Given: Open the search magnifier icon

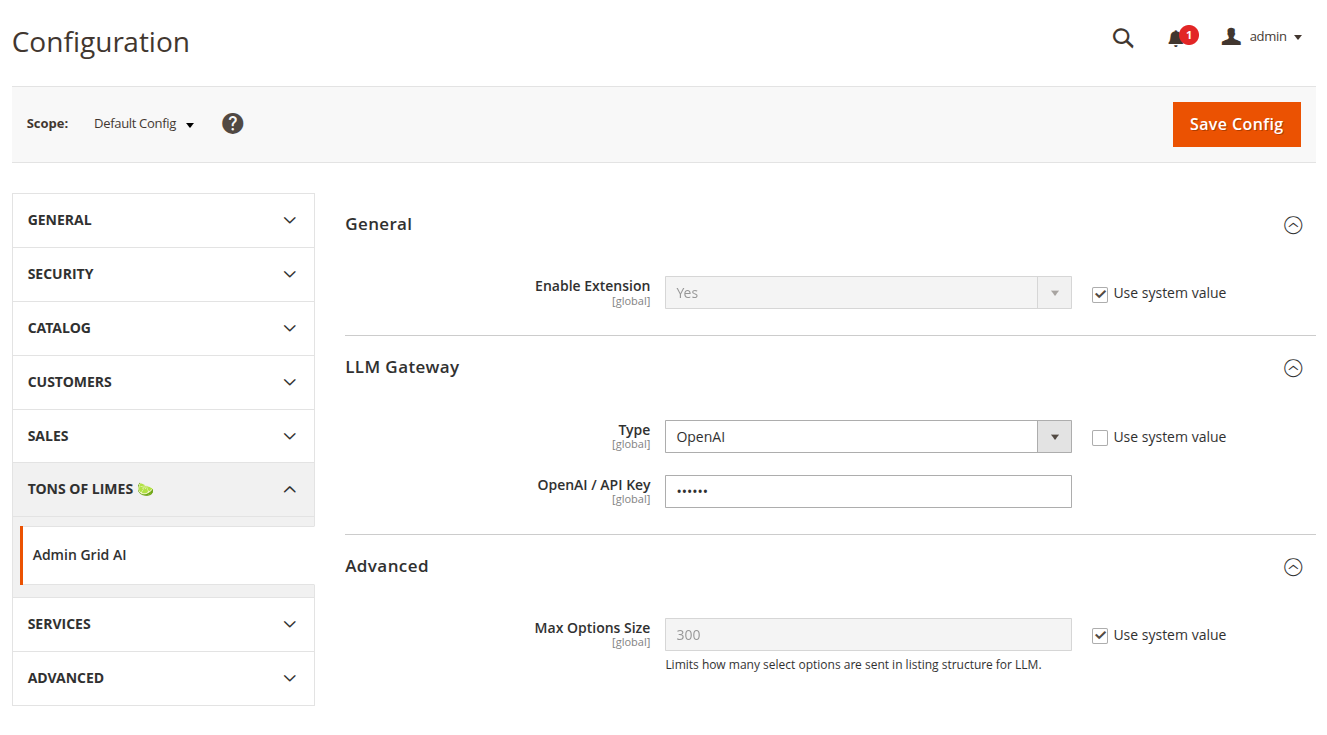Looking at the screenshot, I should [x=1123, y=38].
